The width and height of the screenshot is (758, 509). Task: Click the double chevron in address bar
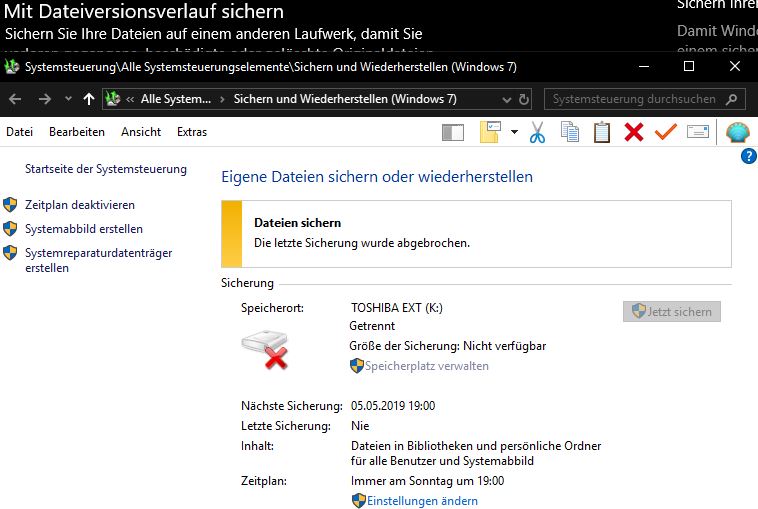pyautogui.click(x=130, y=100)
